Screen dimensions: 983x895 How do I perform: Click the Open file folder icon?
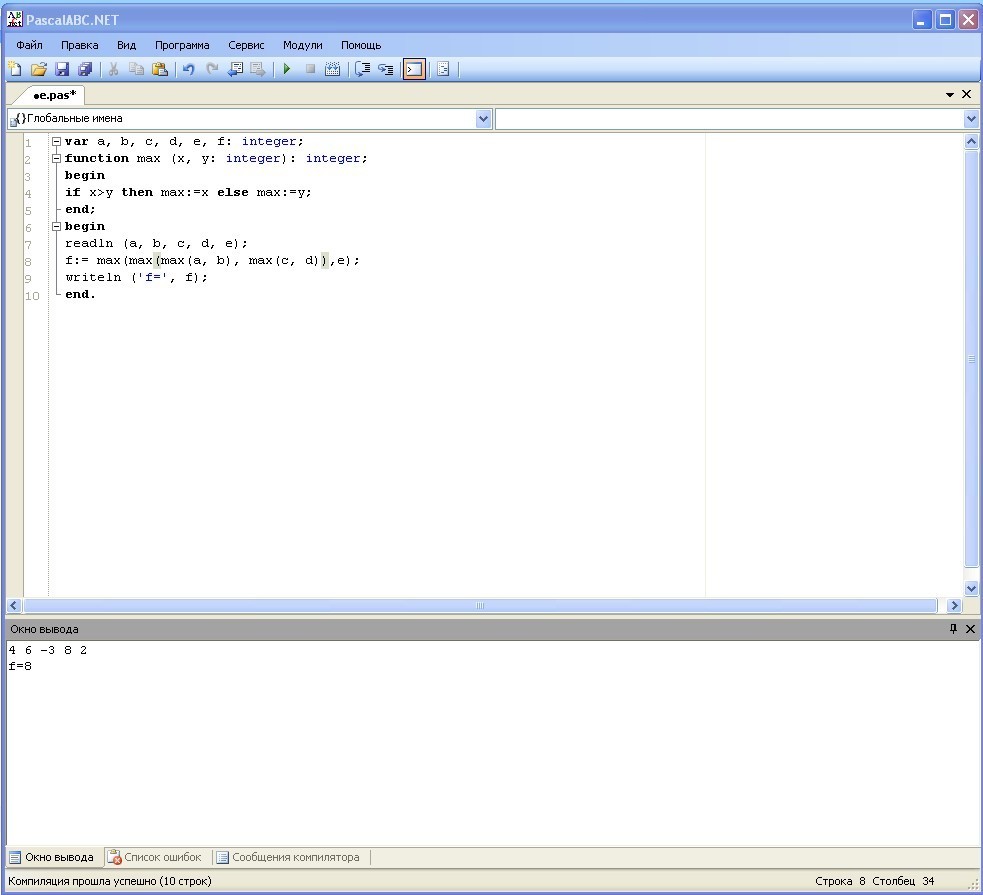pos(39,69)
